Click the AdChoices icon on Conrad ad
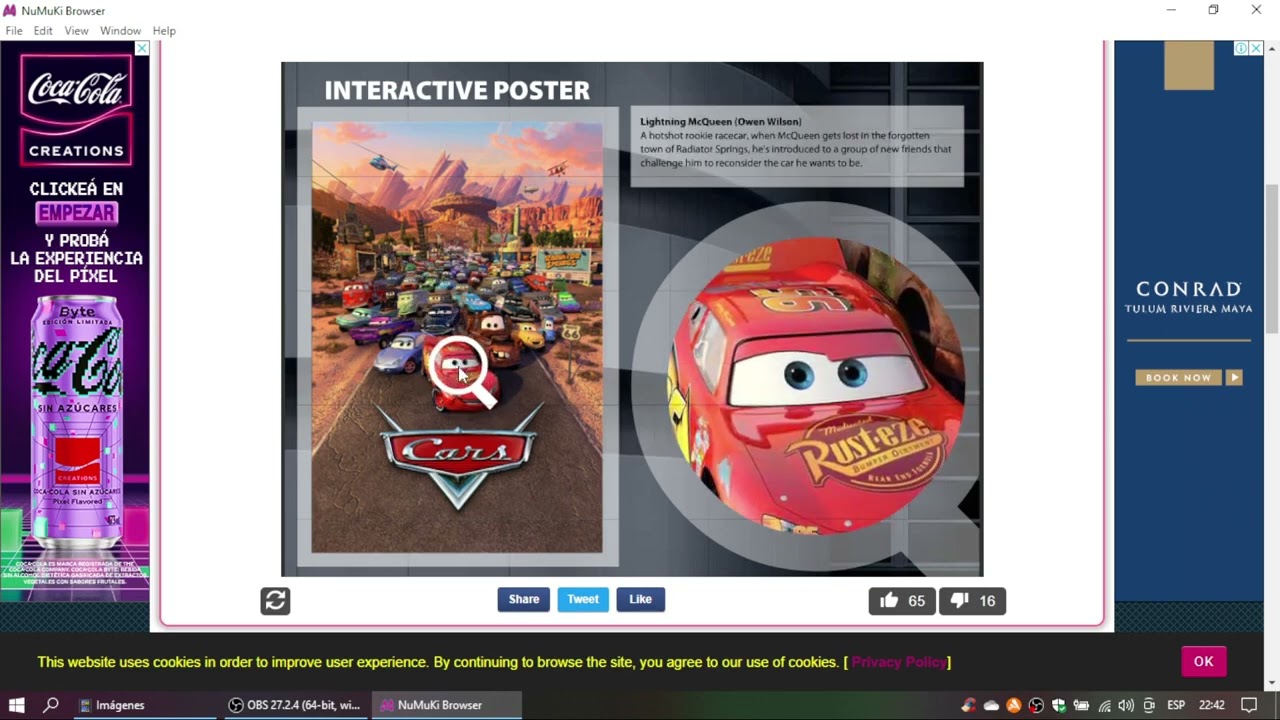Viewport: 1280px width, 720px height. (1241, 48)
